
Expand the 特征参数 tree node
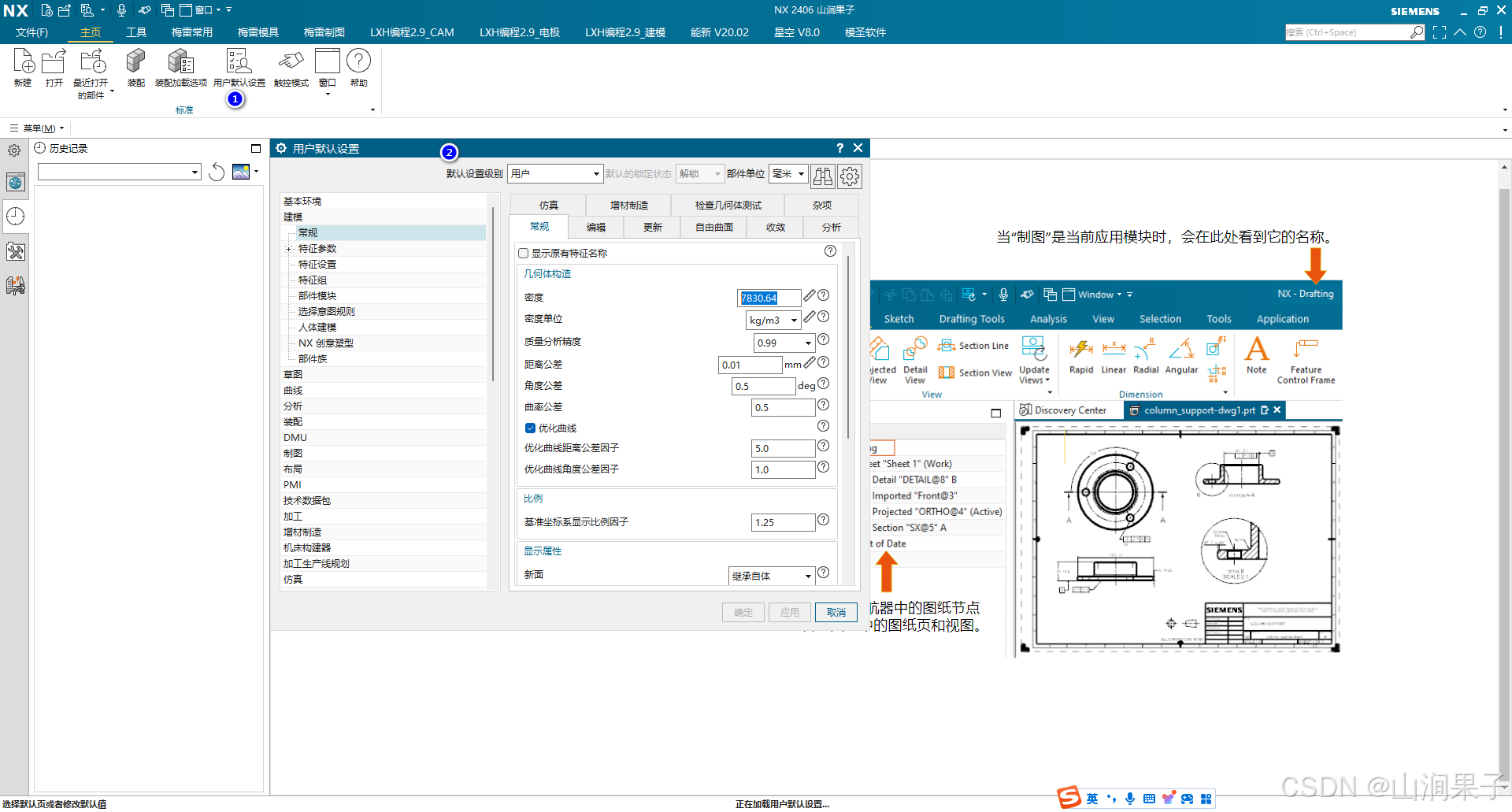pos(288,249)
